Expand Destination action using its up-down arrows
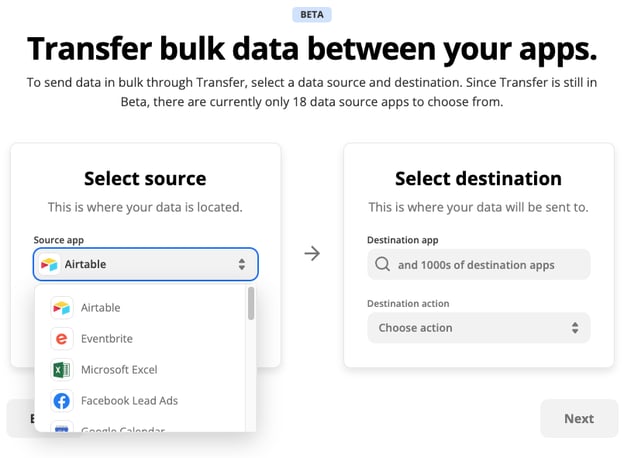The width and height of the screenshot is (624, 458). [574, 328]
